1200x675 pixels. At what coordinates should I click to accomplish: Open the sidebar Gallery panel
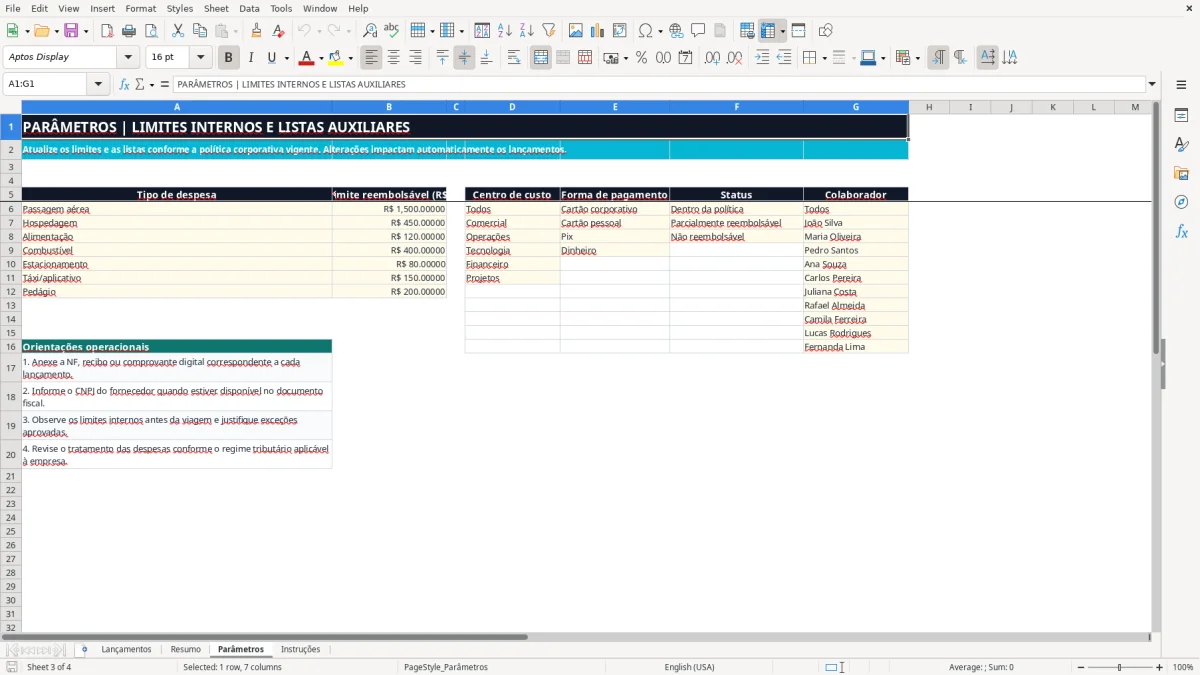(x=1181, y=173)
